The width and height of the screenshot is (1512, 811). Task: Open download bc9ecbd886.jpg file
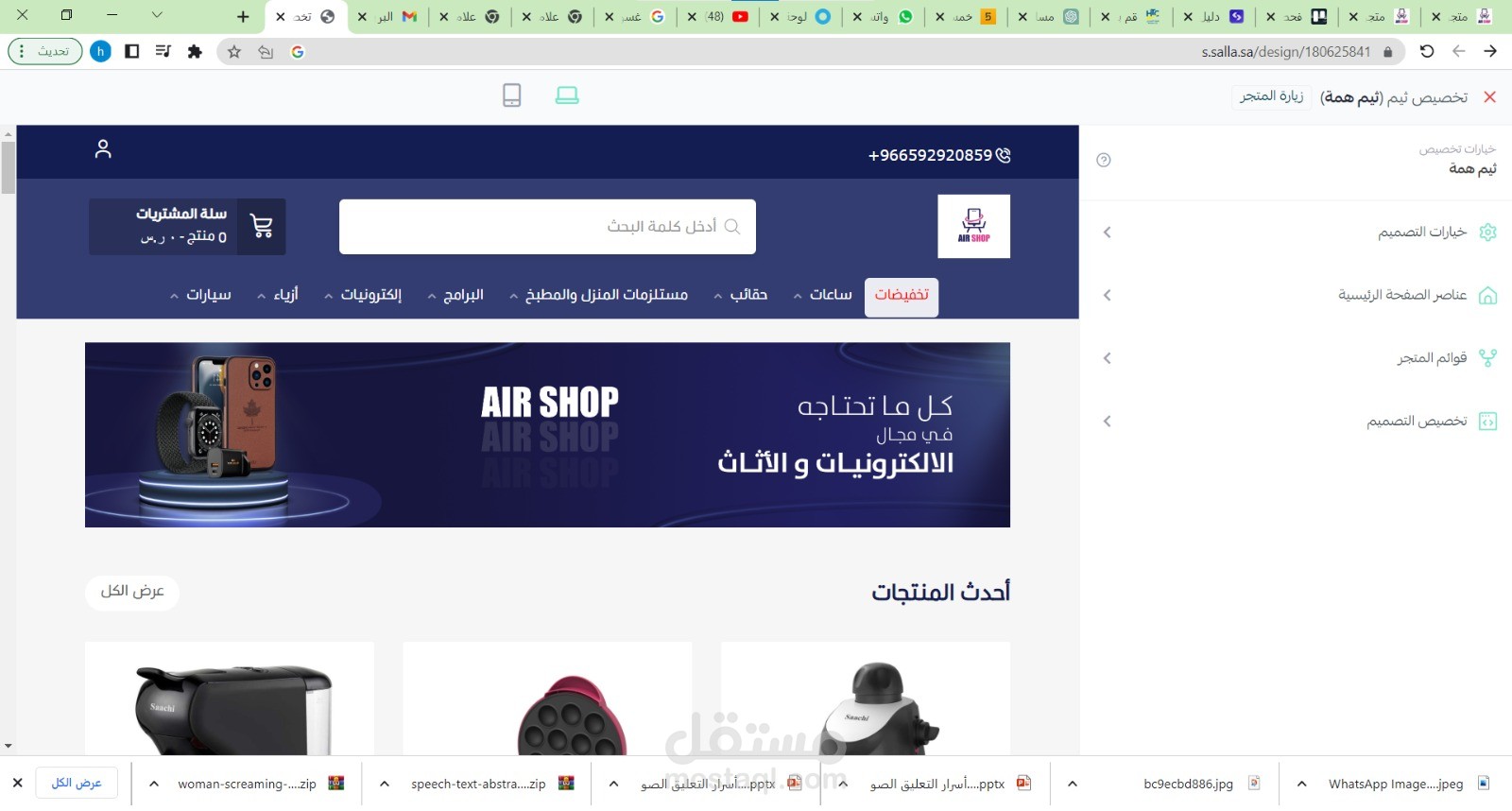point(1201,784)
